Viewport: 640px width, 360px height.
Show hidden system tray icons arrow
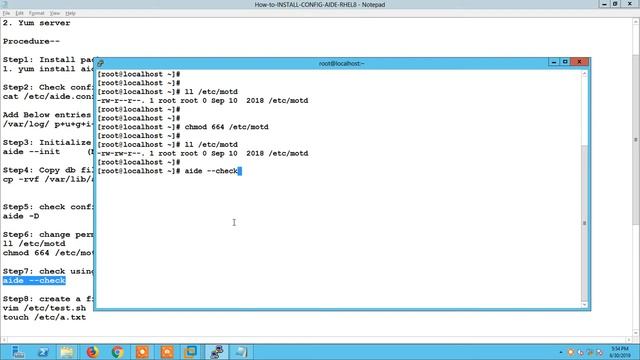[x=561, y=352]
